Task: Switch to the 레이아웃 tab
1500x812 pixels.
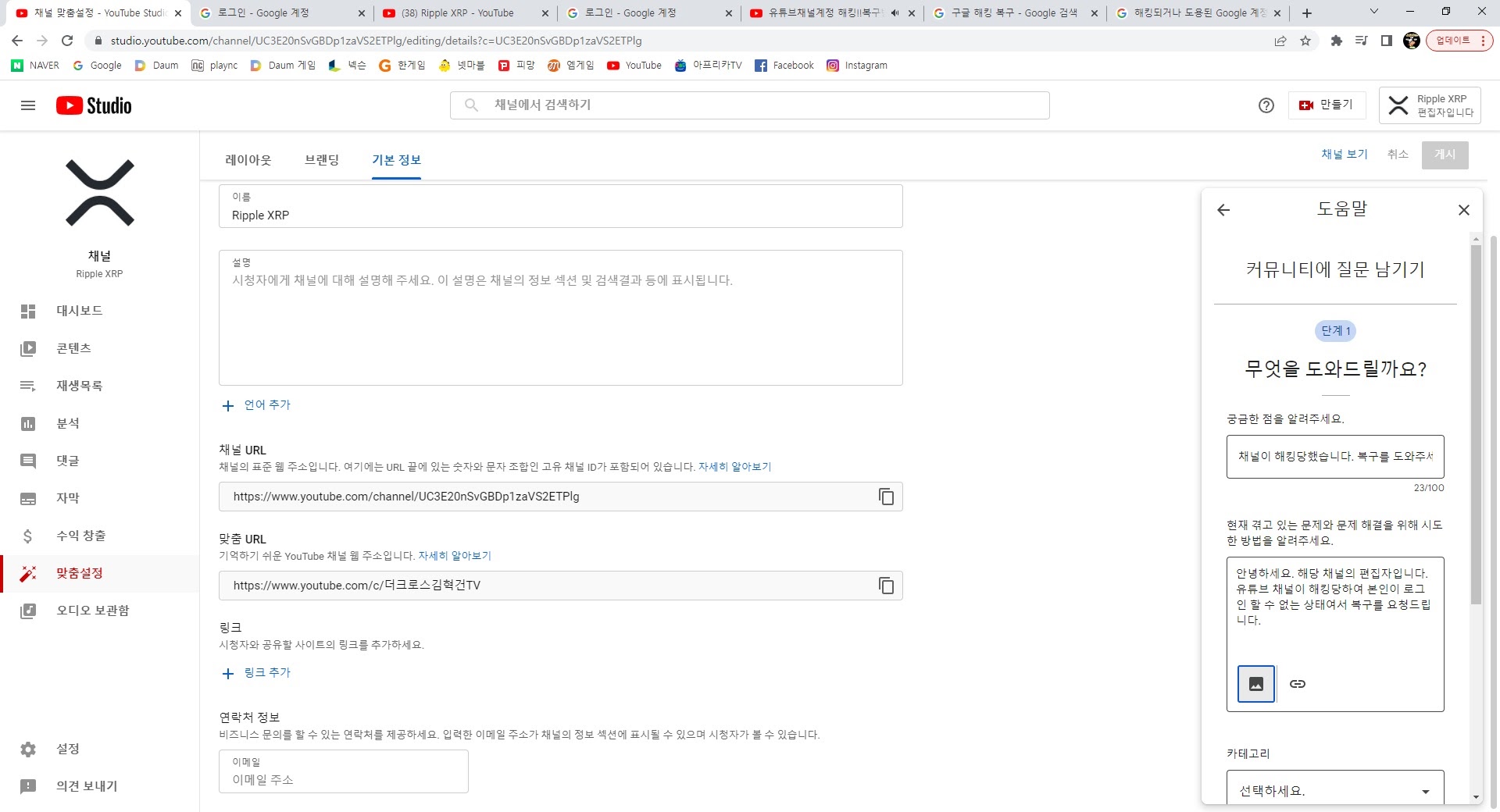Action: [x=248, y=159]
